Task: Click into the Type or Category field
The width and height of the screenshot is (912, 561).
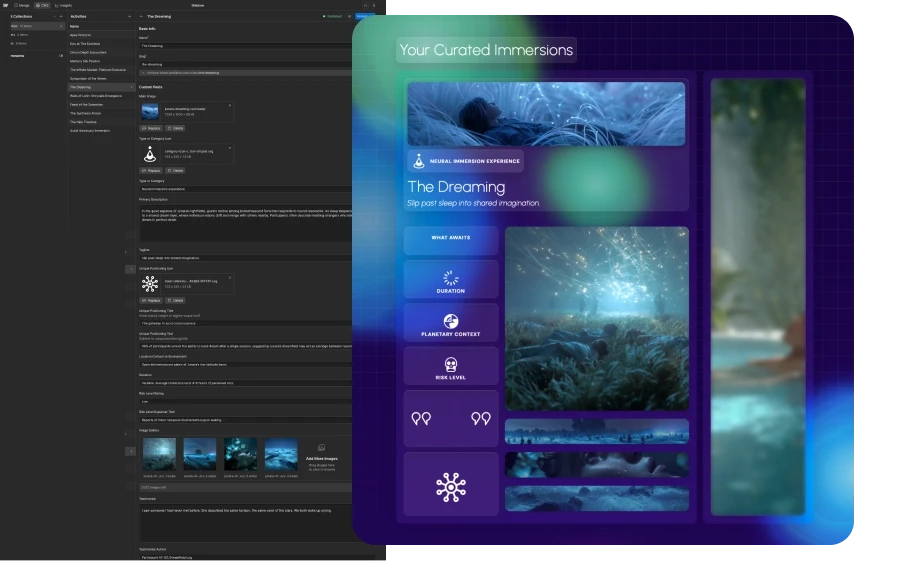Action: click(x=245, y=189)
